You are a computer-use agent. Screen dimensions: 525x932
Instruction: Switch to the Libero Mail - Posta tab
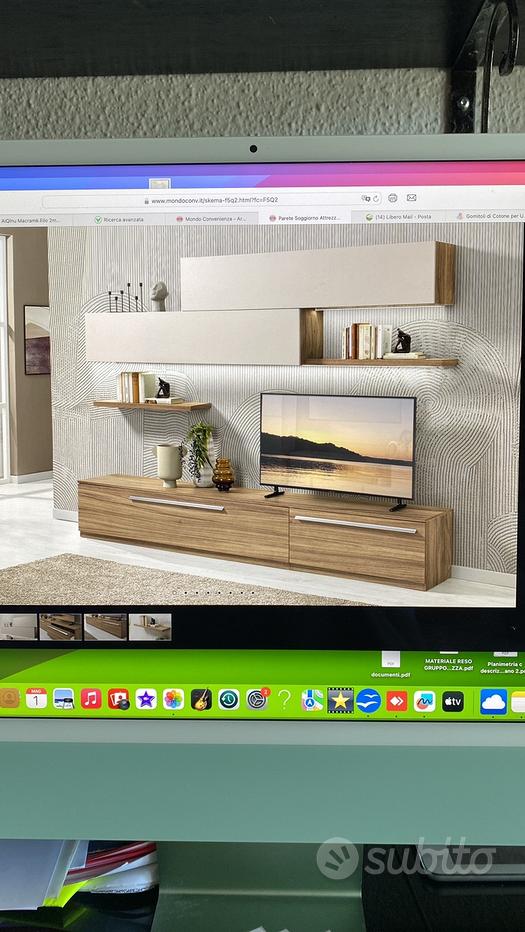coord(398,217)
